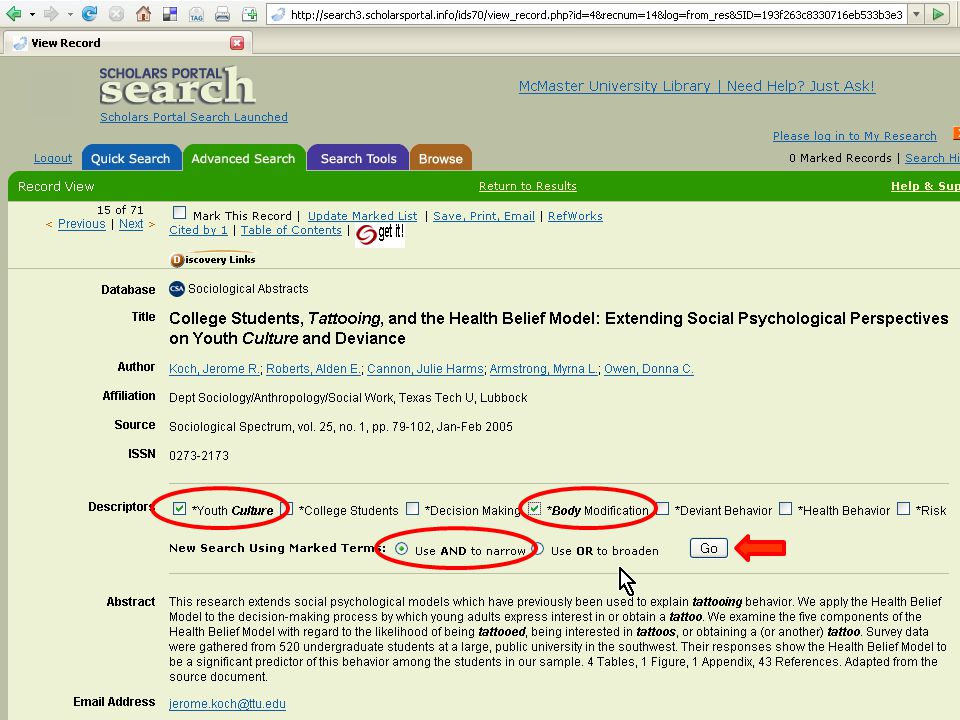Open the Forward button history dropdown arrow
The height and width of the screenshot is (720, 960).
pos(70,14)
